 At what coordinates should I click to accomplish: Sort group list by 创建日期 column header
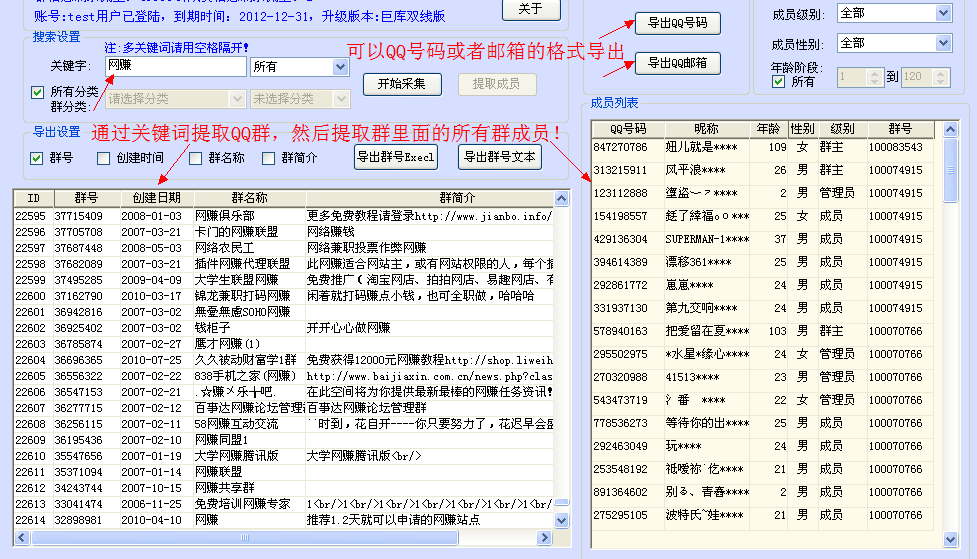point(156,198)
